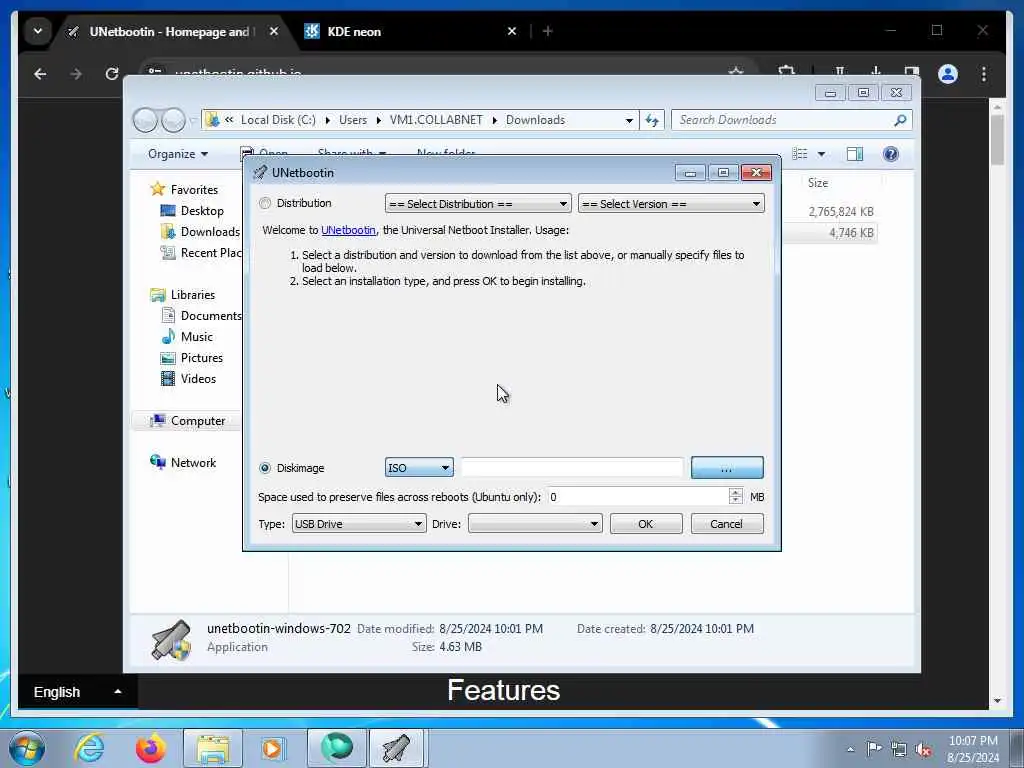Select Downloads in Explorer sidebar
The image size is (1024, 768).
210,232
